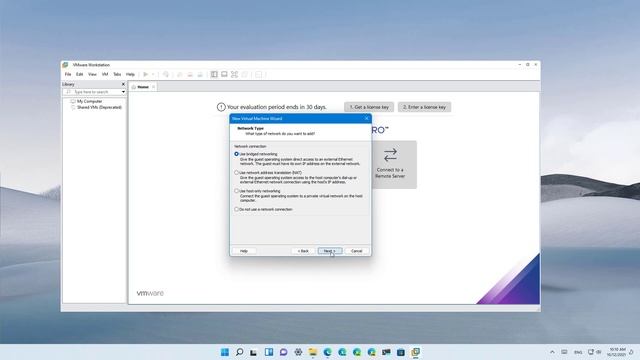Select My Computer in the Library tree

tap(89, 101)
